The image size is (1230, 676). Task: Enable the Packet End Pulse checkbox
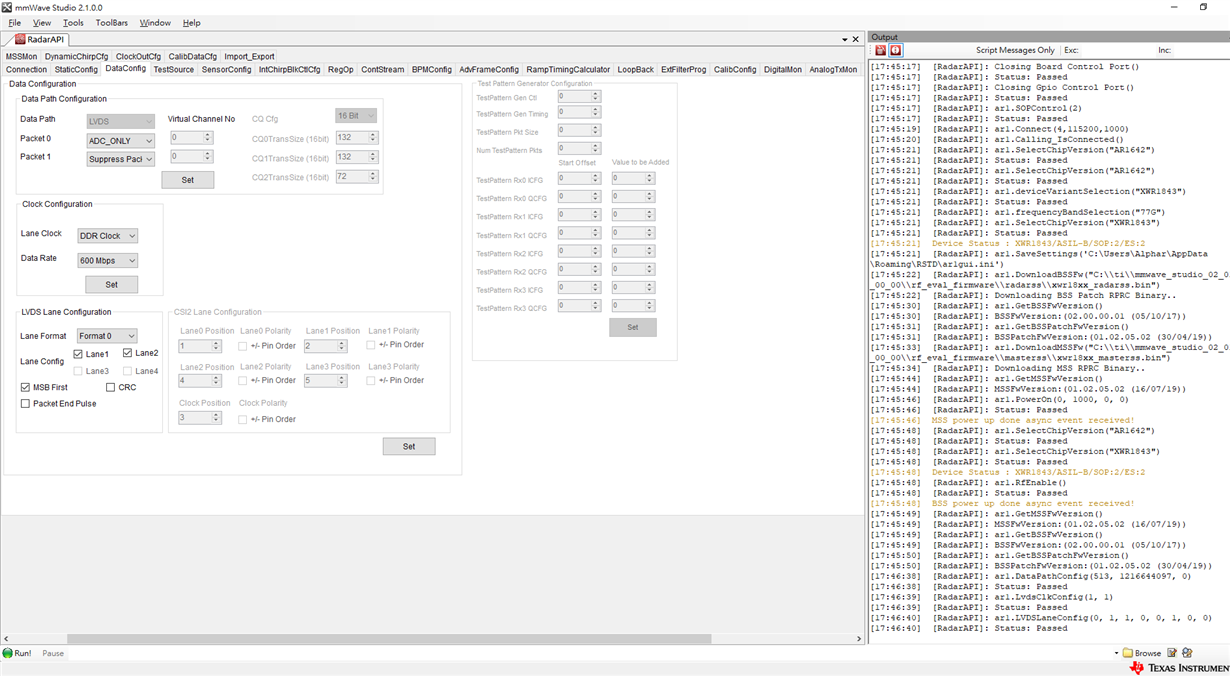point(25,404)
